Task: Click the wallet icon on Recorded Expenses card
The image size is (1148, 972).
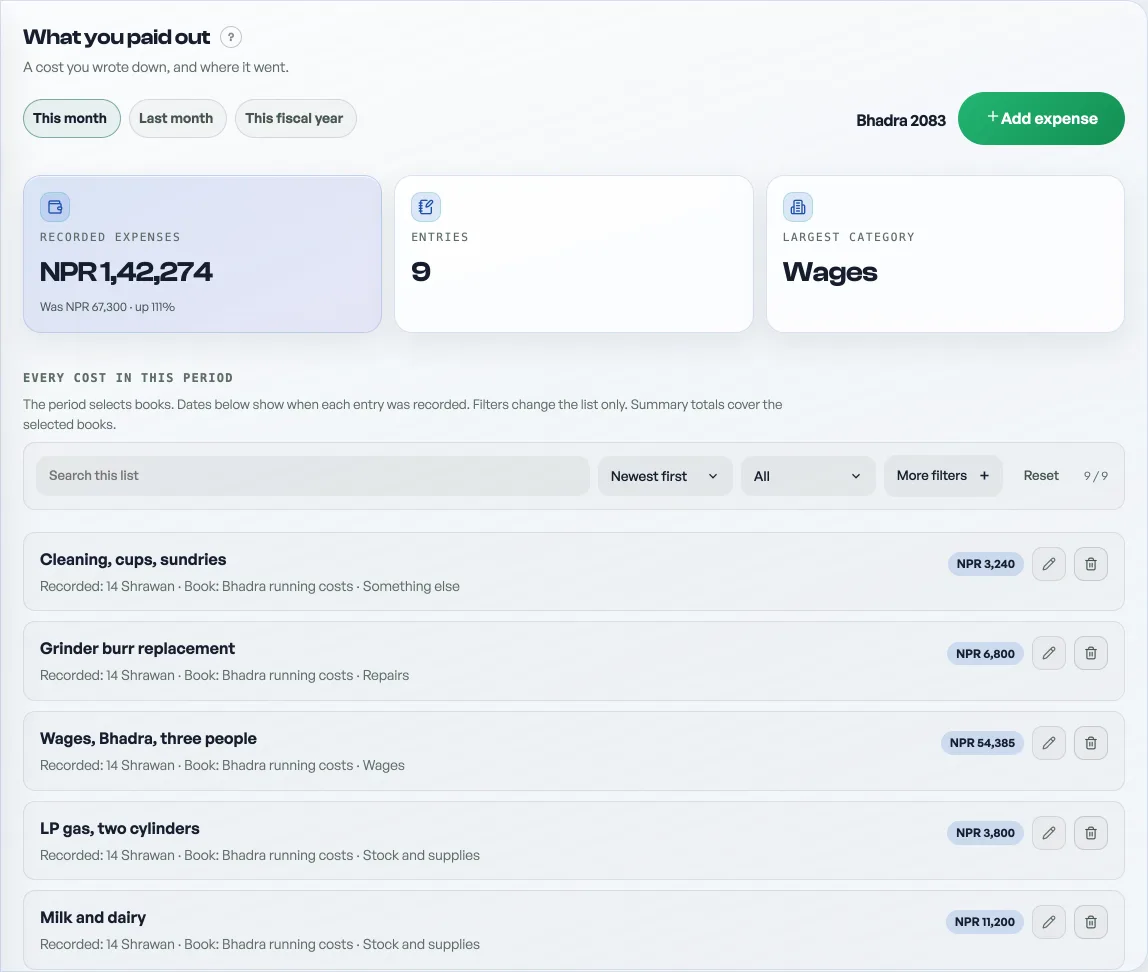Action: click(55, 207)
